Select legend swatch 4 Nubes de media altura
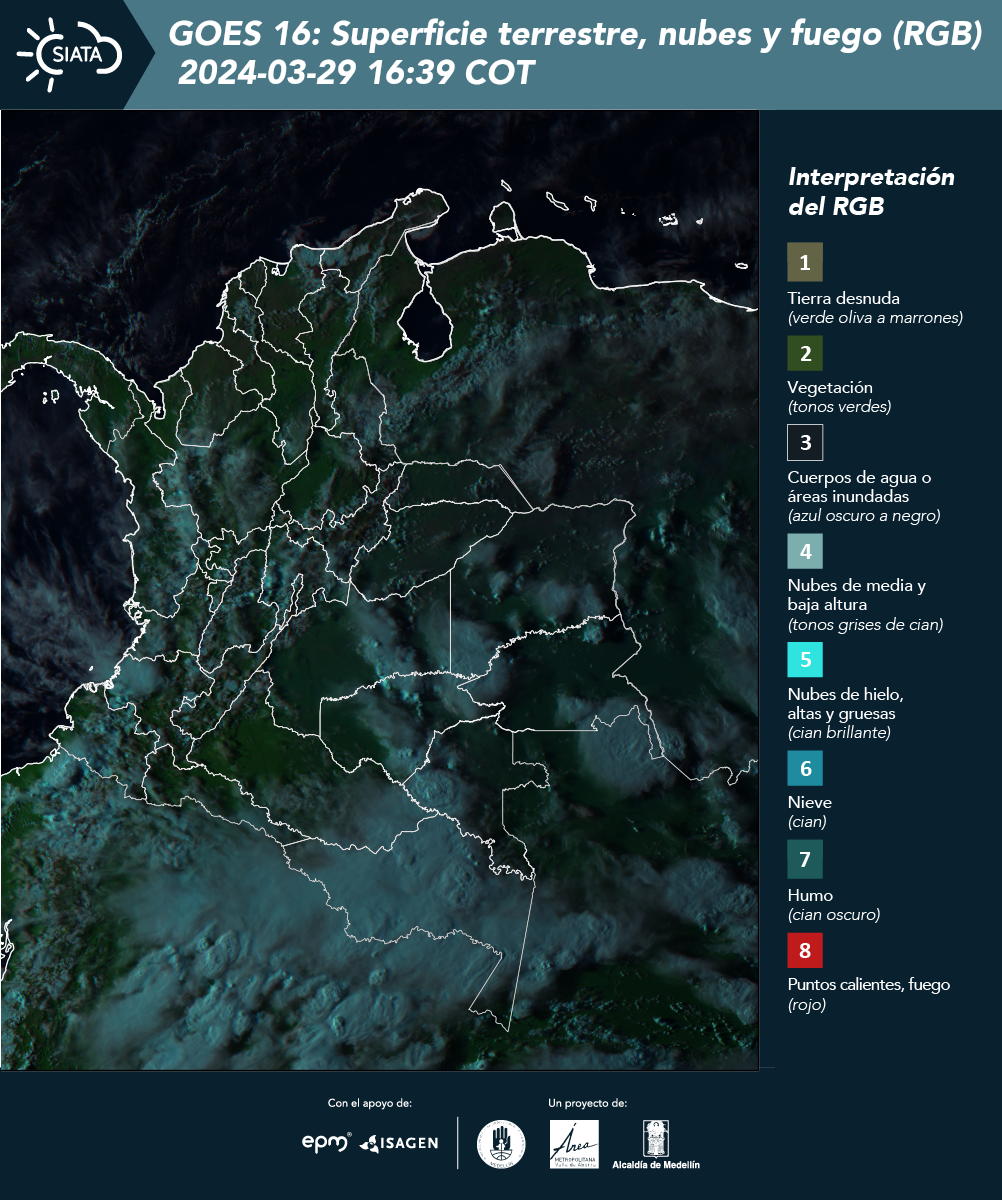 [805, 551]
